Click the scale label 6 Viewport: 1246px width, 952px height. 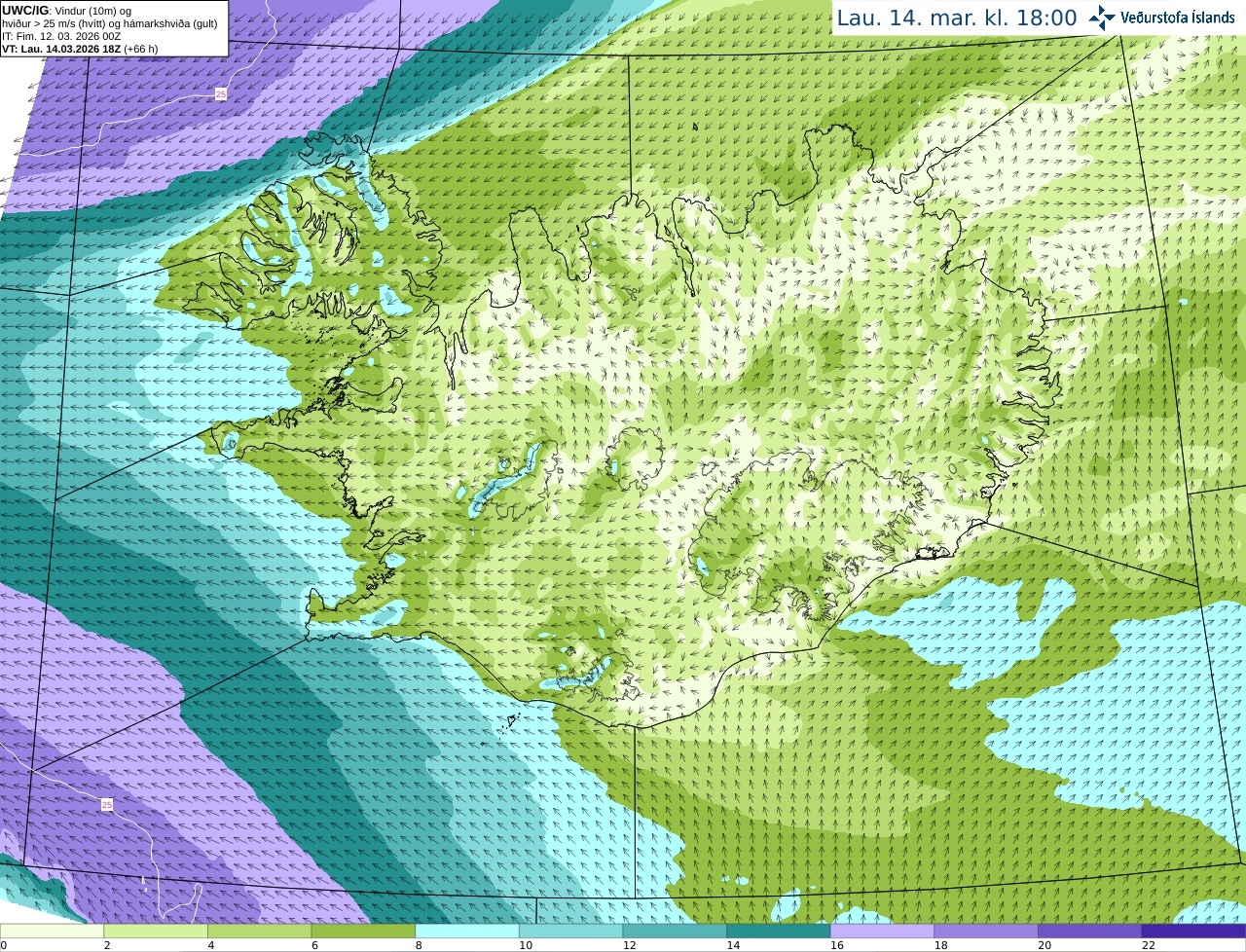[315, 945]
